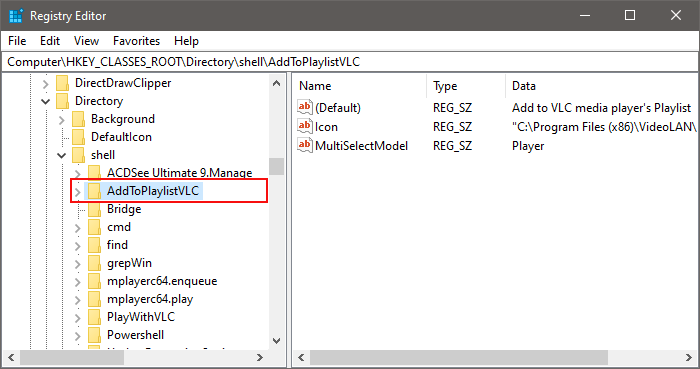The width and height of the screenshot is (700, 369).
Task: Click the 'Add to VLC media player's Playlist' data
Action: pos(601,108)
